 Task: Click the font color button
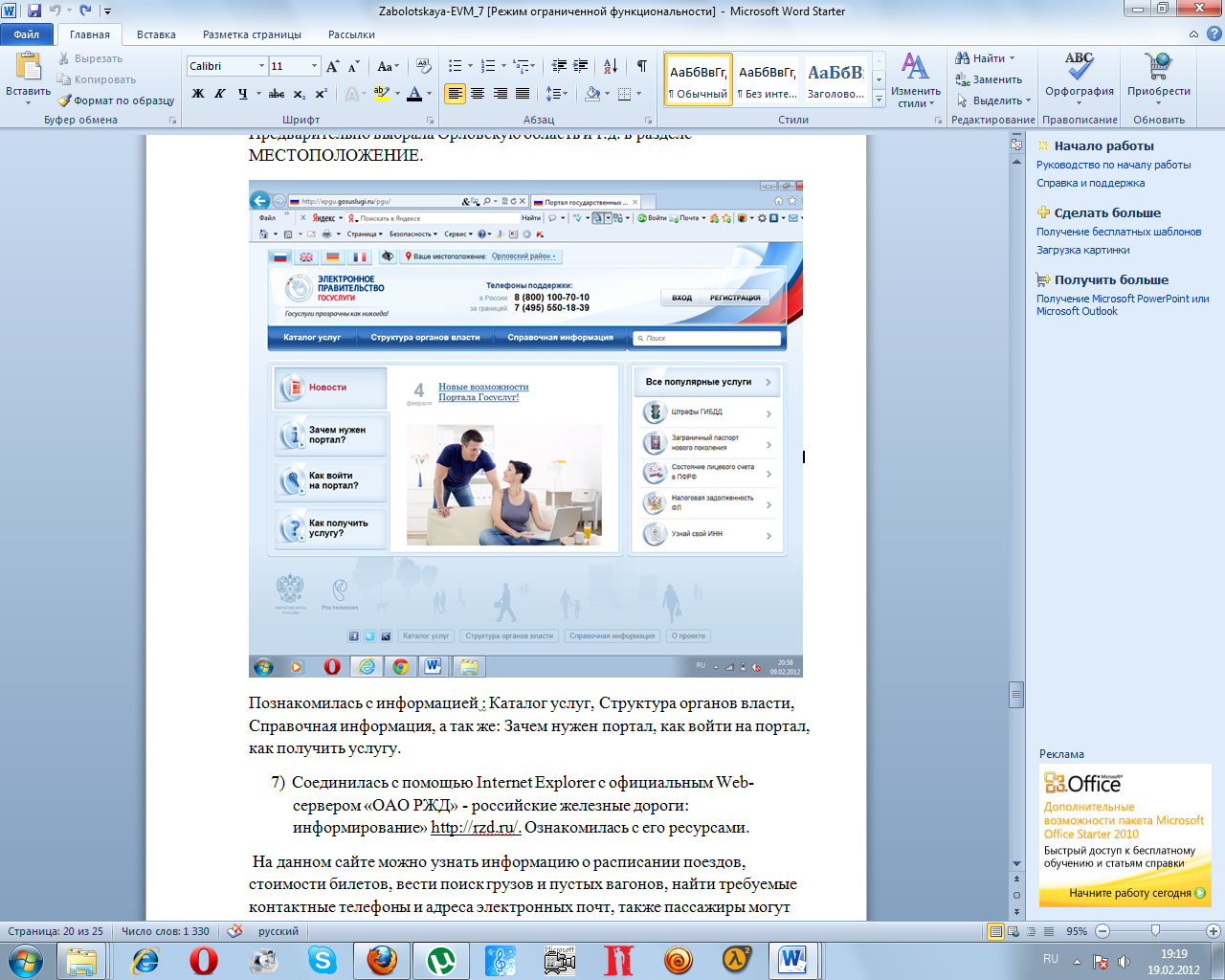coord(414,94)
